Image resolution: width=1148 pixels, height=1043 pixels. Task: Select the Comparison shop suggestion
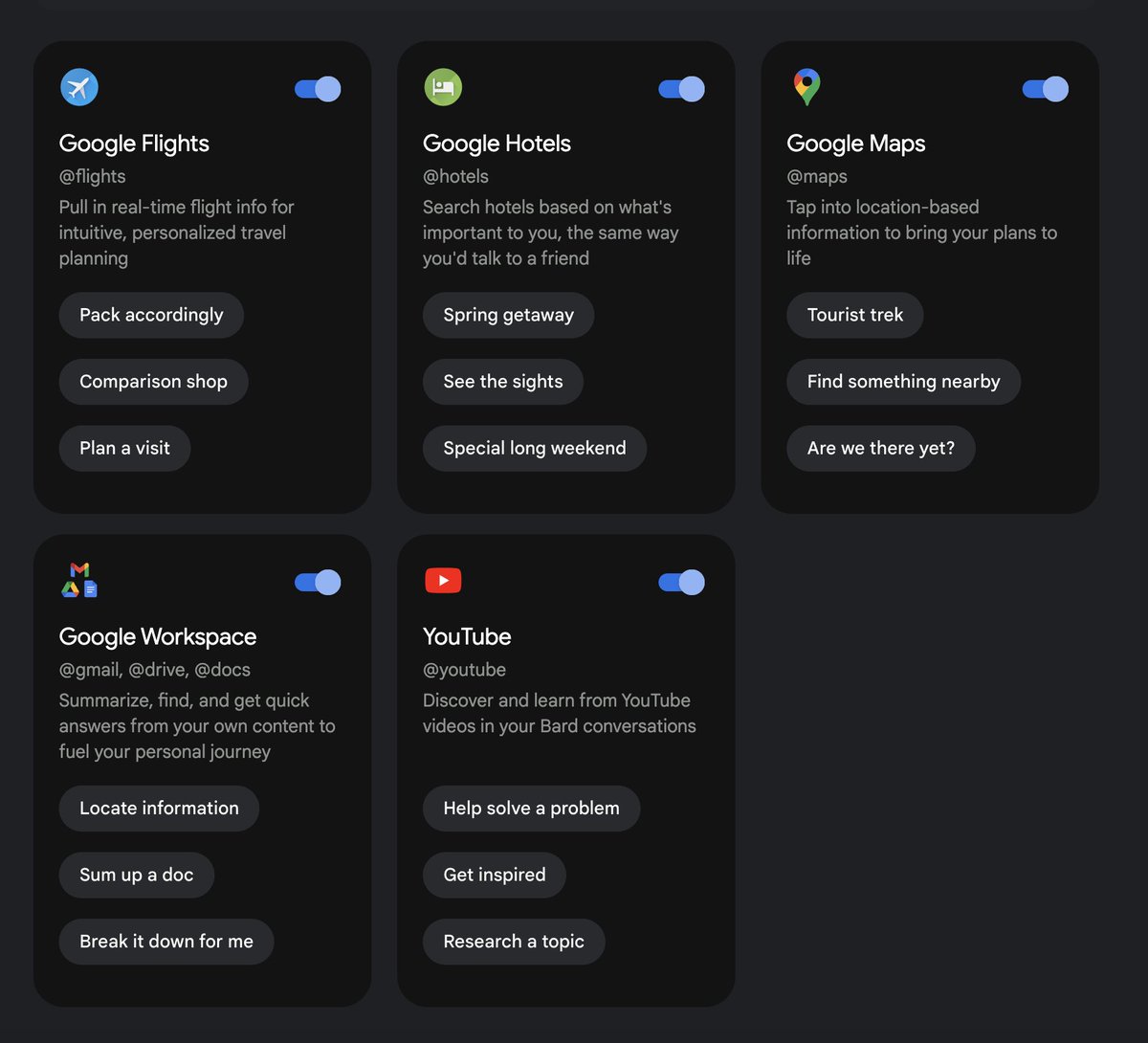tap(153, 382)
